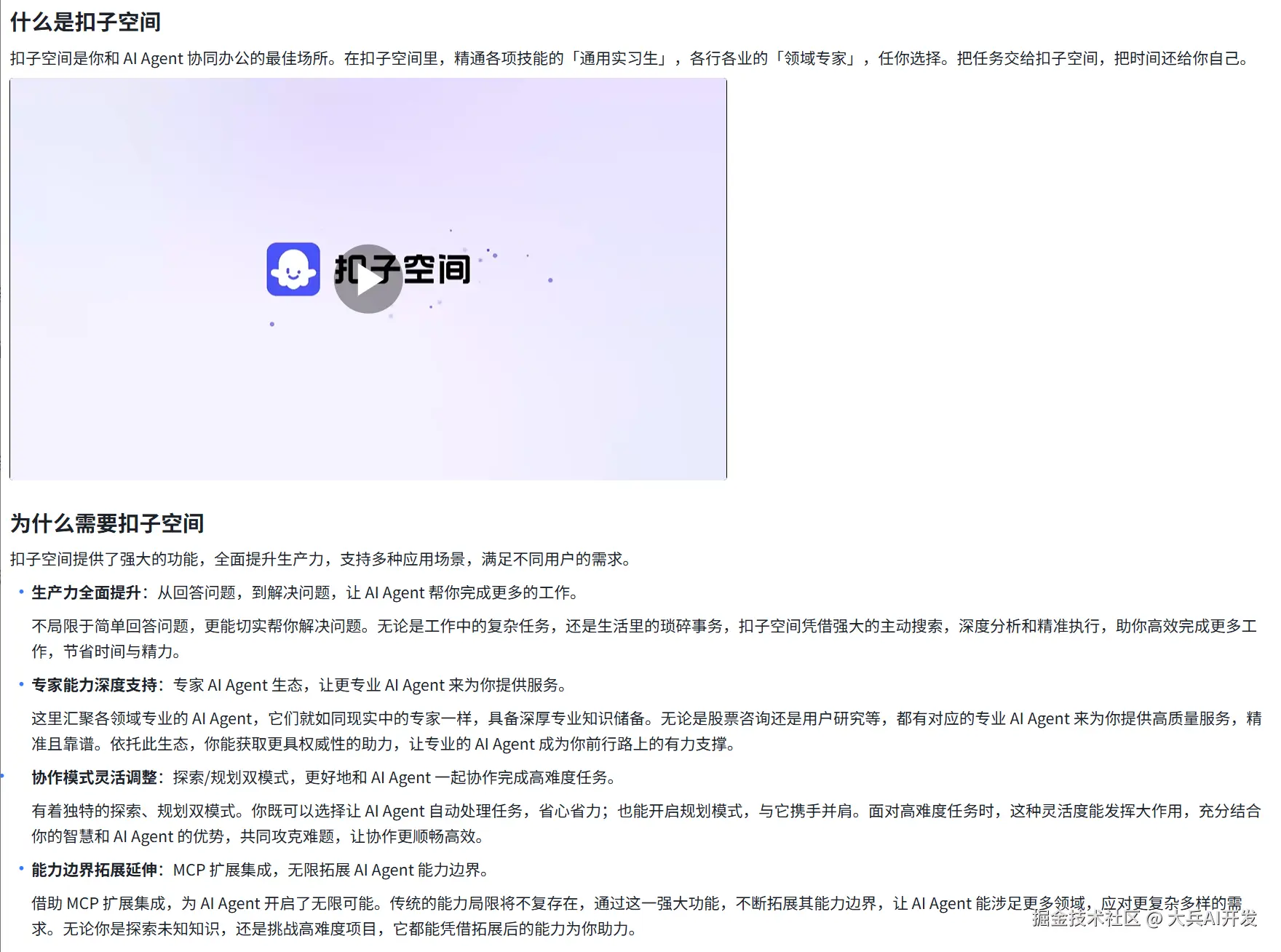The width and height of the screenshot is (1281, 952).
Task: Click the bold label "生产力全面提升"
Action: pos(86,592)
